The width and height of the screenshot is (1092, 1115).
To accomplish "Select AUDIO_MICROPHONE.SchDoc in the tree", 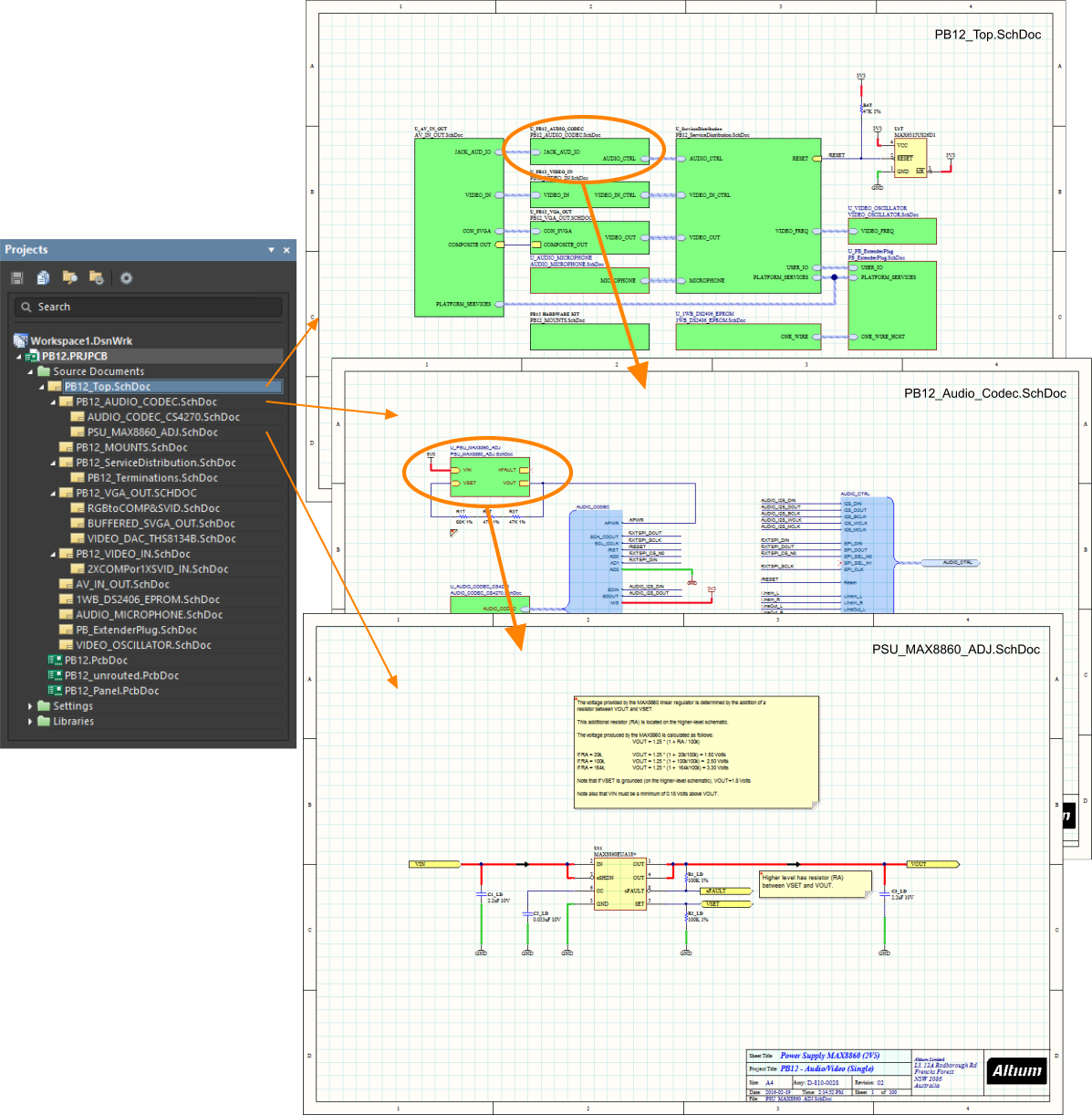I will click(x=149, y=615).
